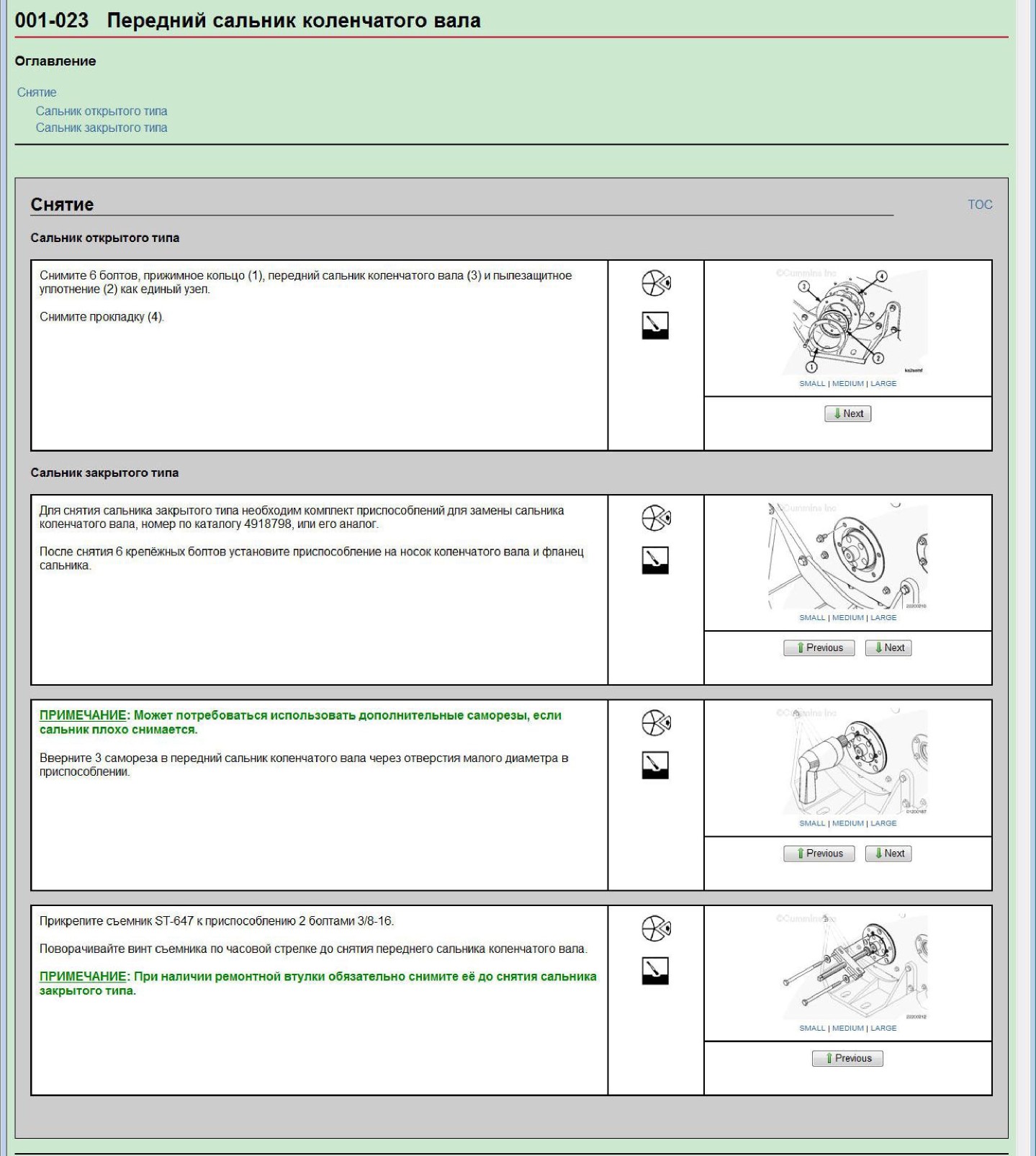Click the TOC link beside Снятие heading
The image size is (1036, 1156).
pyautogui.click(x=980, y=205)
